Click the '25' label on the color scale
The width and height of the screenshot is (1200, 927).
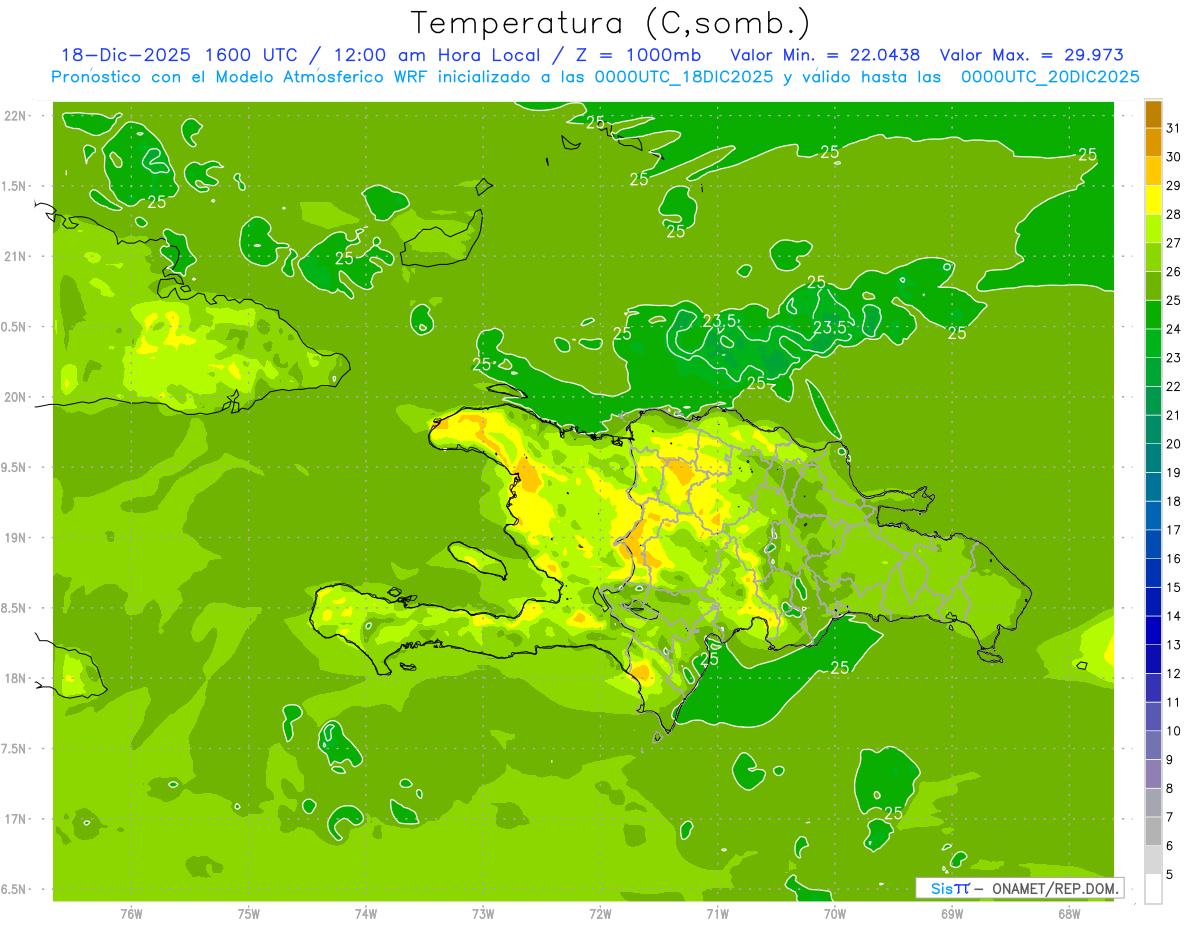(1174, 300)
